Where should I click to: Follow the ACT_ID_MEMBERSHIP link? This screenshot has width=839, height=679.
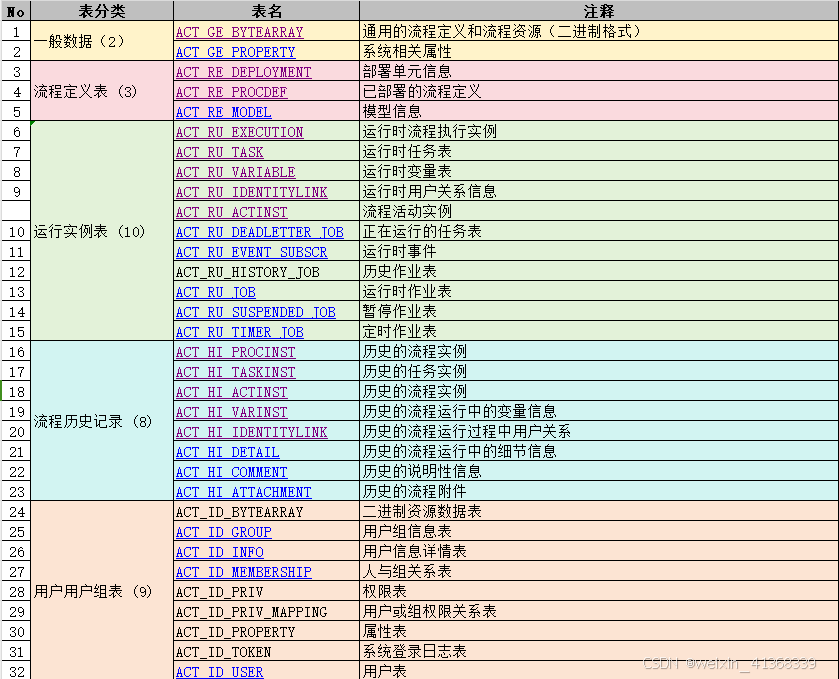point(243,572)
